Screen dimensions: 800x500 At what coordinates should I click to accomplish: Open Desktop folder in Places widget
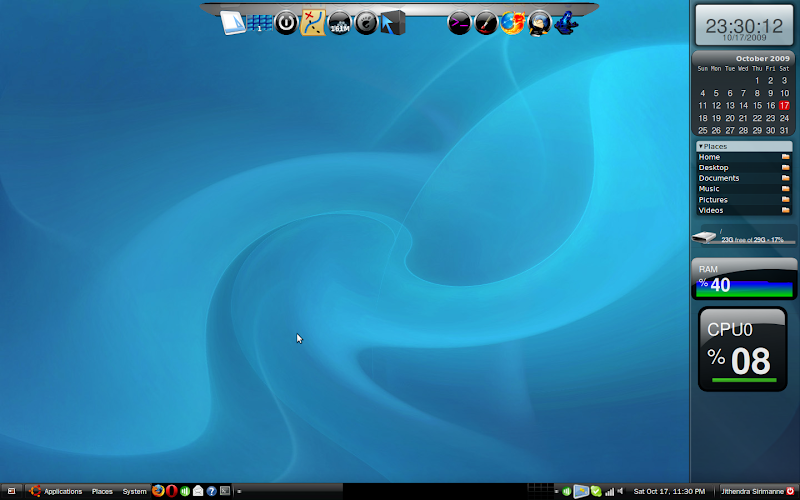[744, 167]
